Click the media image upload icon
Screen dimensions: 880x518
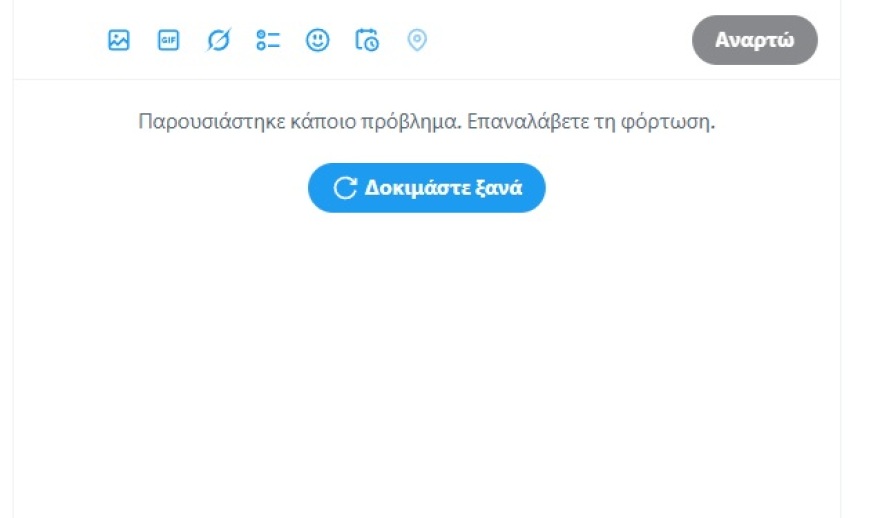(119, 40)
